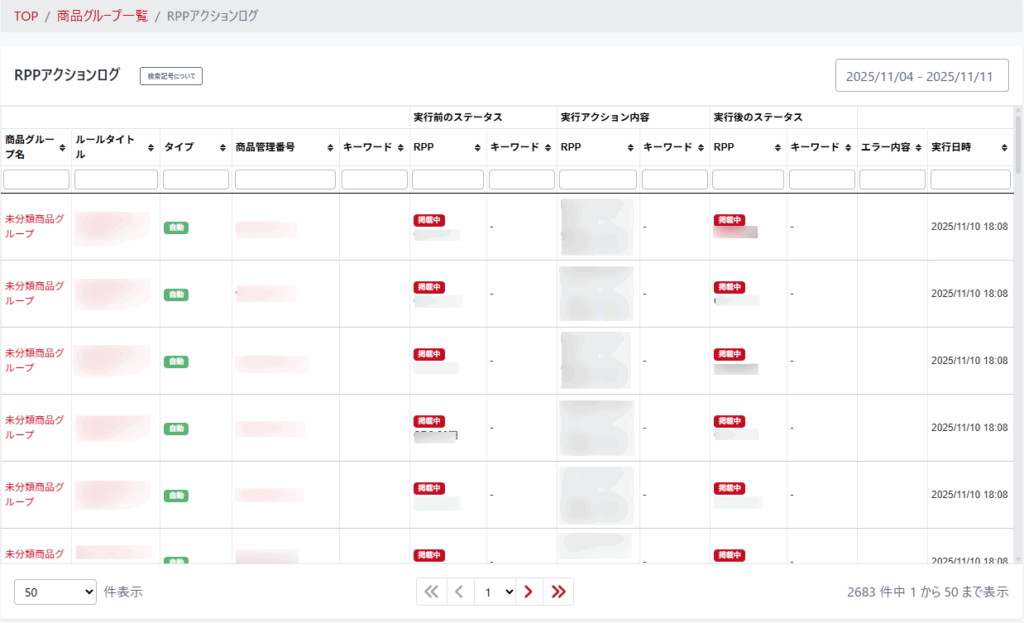This screenshot has width=1024, height=623.
Task: Click the table vertical scrollbar
Action: pos(1018,300)
